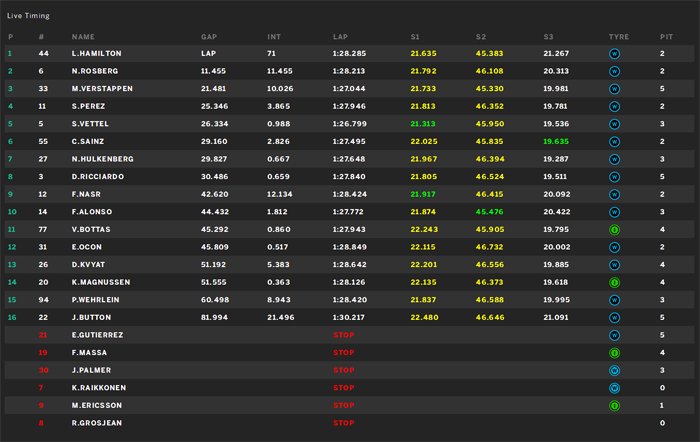Image resolution: width=700 pixels, height=442 pixels.
Task: Select the R.GROSJEAN row name
Action: pyautogui.click(x=97, y=423)
